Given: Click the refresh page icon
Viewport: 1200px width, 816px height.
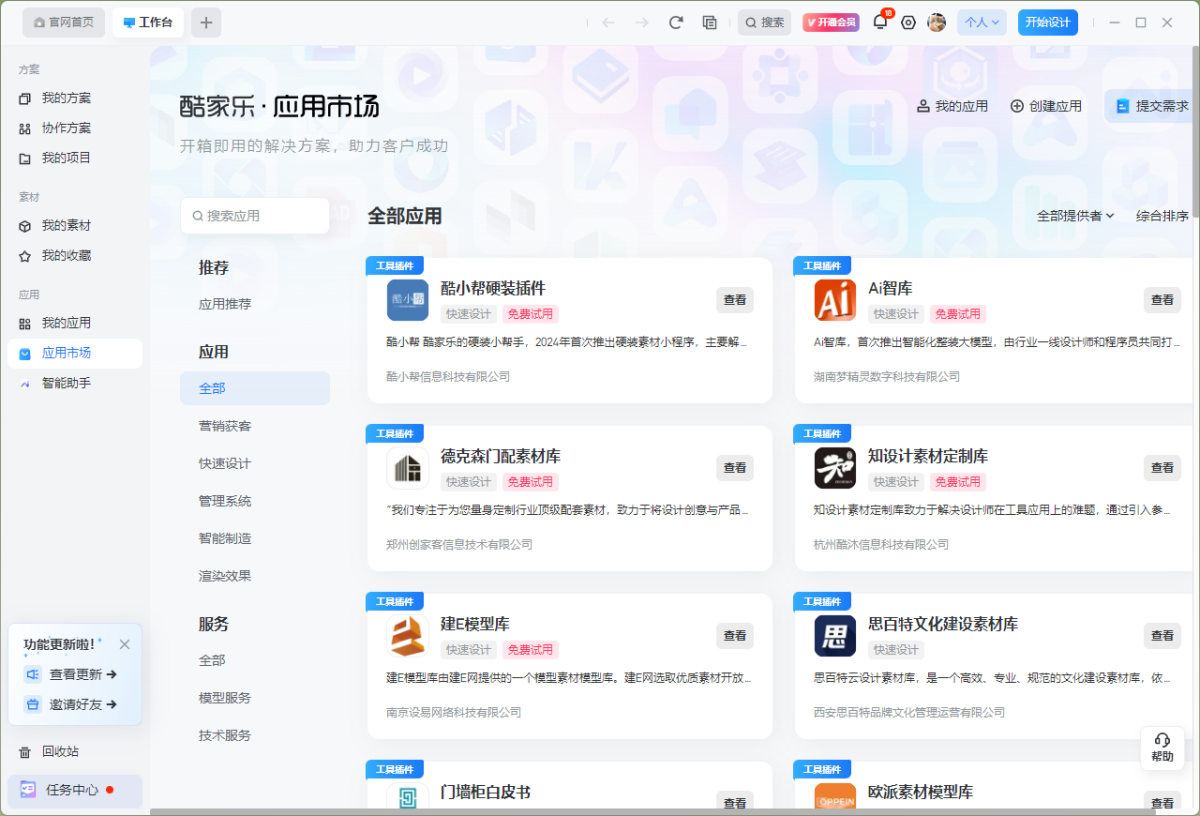Looking at the screenshot, I should pos(676,23).
